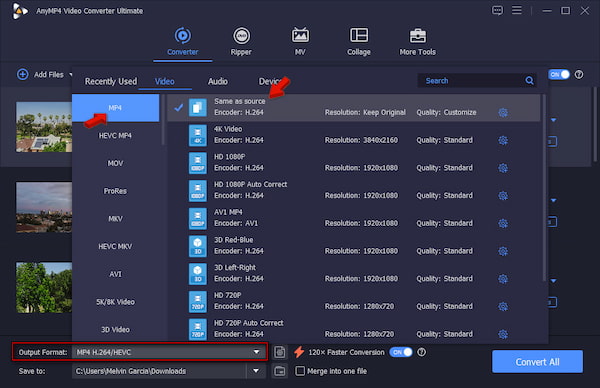
Task: Open settings gear for HD 1080P Auto Correct
Action: [503, 196]
